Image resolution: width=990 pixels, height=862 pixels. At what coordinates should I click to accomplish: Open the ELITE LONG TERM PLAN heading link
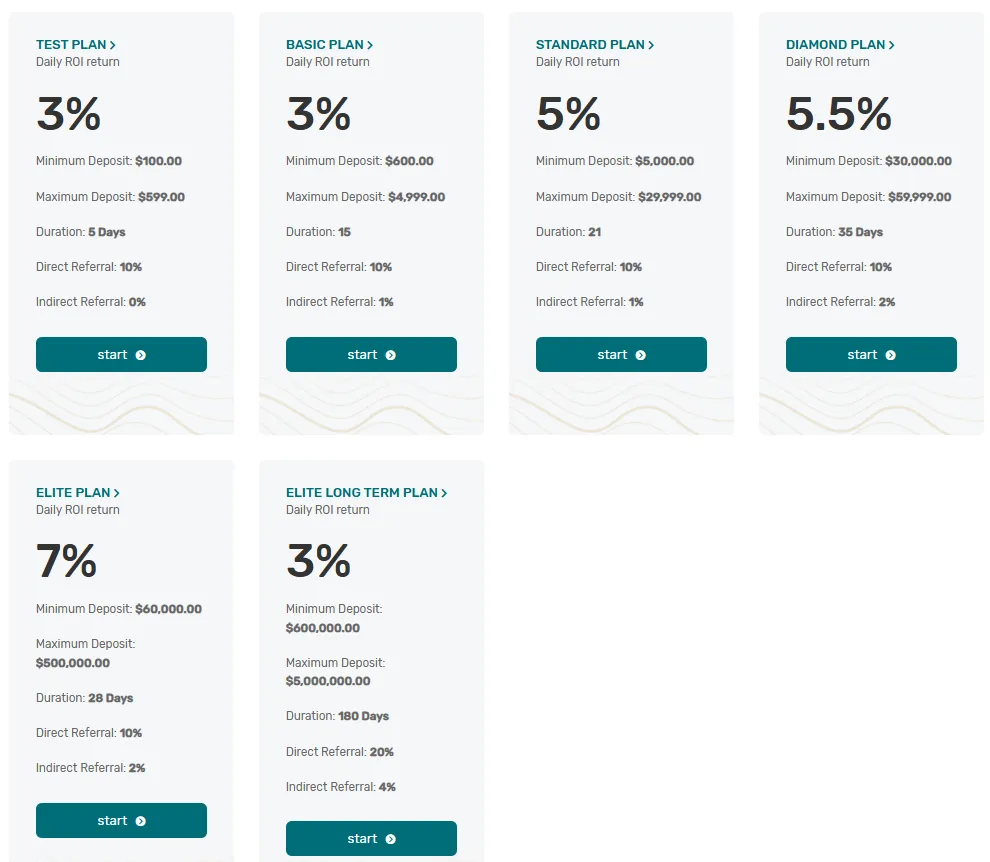[x=361, y=493]
